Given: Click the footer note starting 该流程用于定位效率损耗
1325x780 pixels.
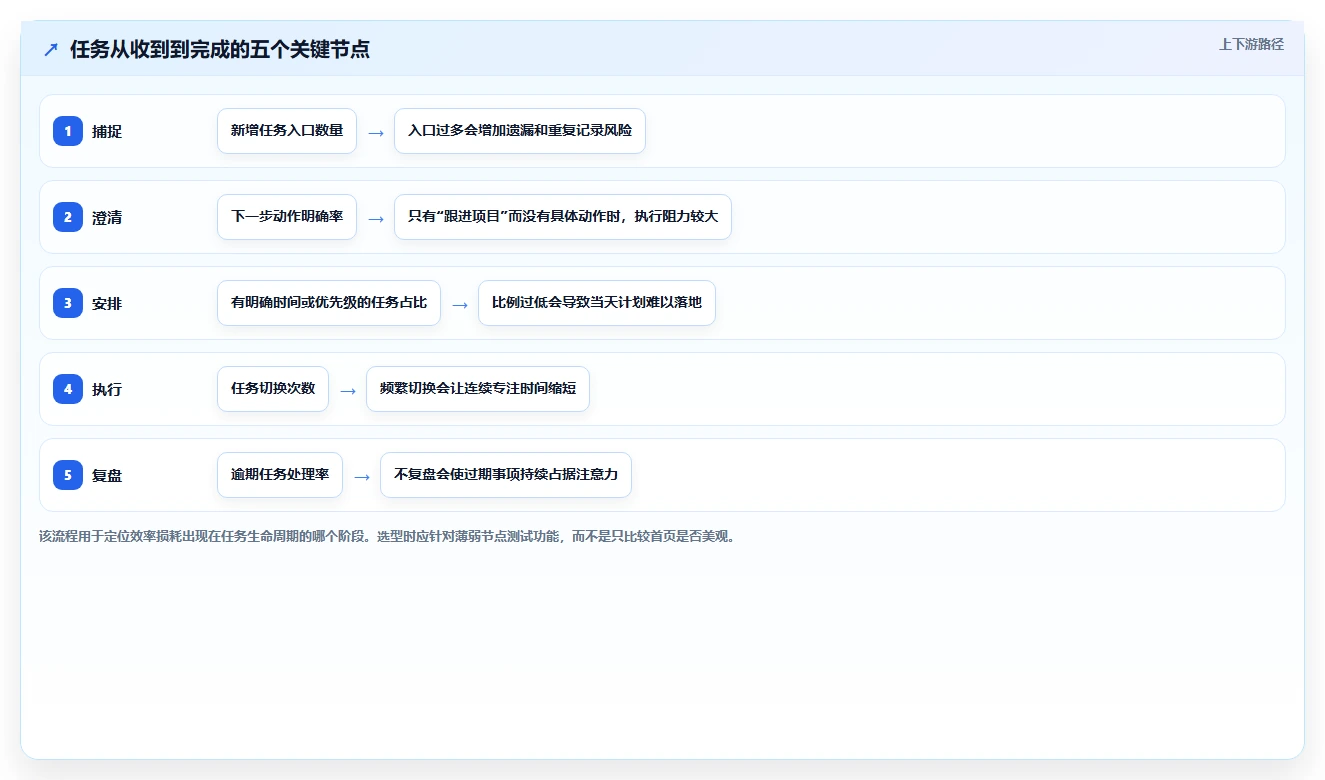Looking at the screenshot, I should pyautogui.click(x=388, y=536).
